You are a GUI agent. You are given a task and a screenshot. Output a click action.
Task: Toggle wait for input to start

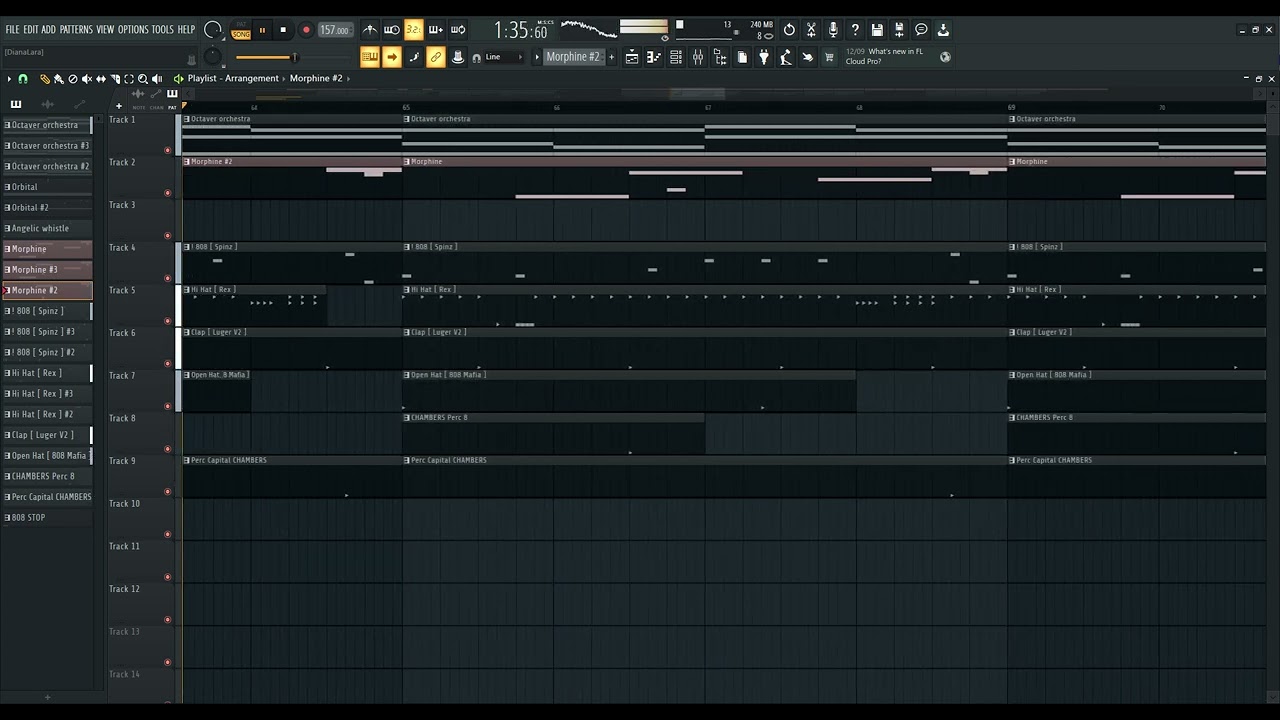coord(392,30)
